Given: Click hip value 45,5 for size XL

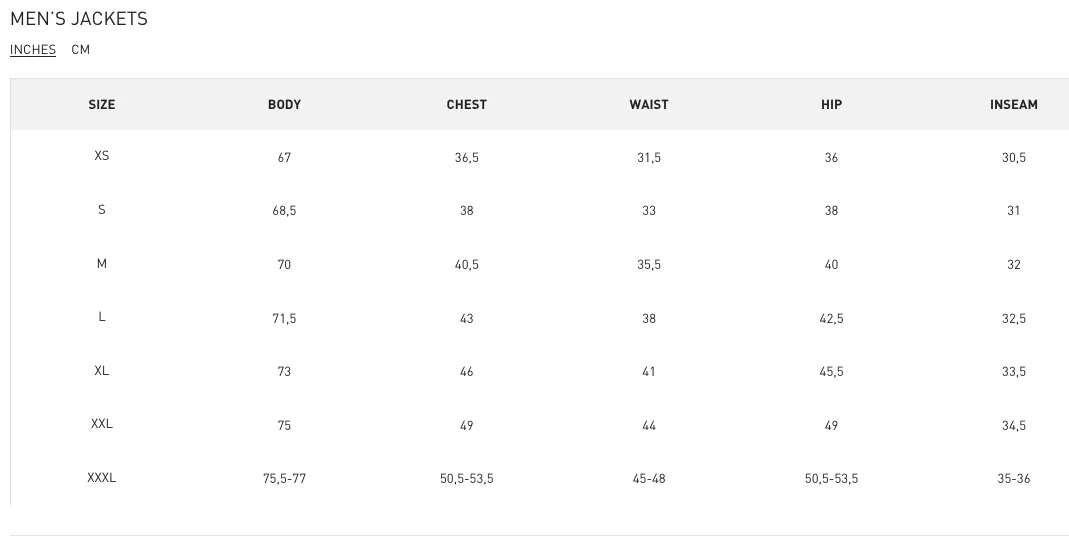Looking at the screenshot, I should [831, 372].
